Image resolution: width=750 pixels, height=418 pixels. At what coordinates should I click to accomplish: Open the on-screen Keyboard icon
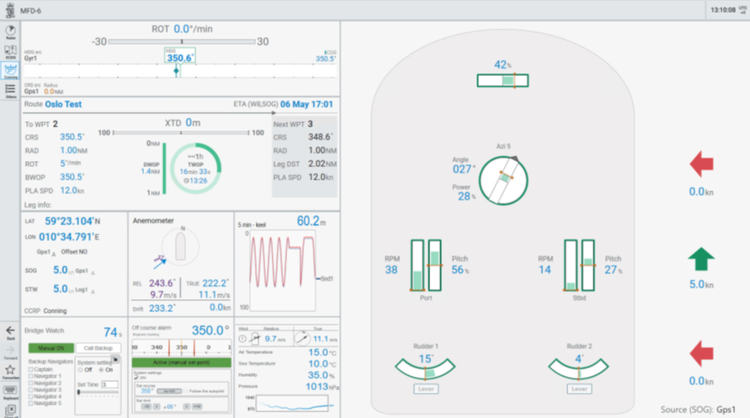pos(10,391)
